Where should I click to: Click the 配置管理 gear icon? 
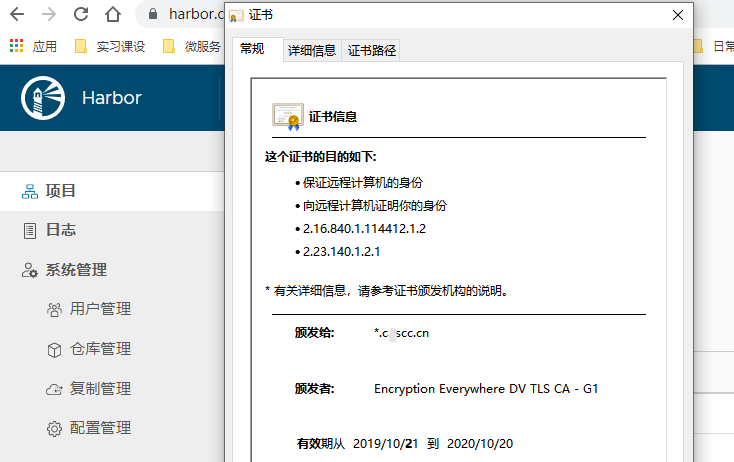(x=54, y=429)
